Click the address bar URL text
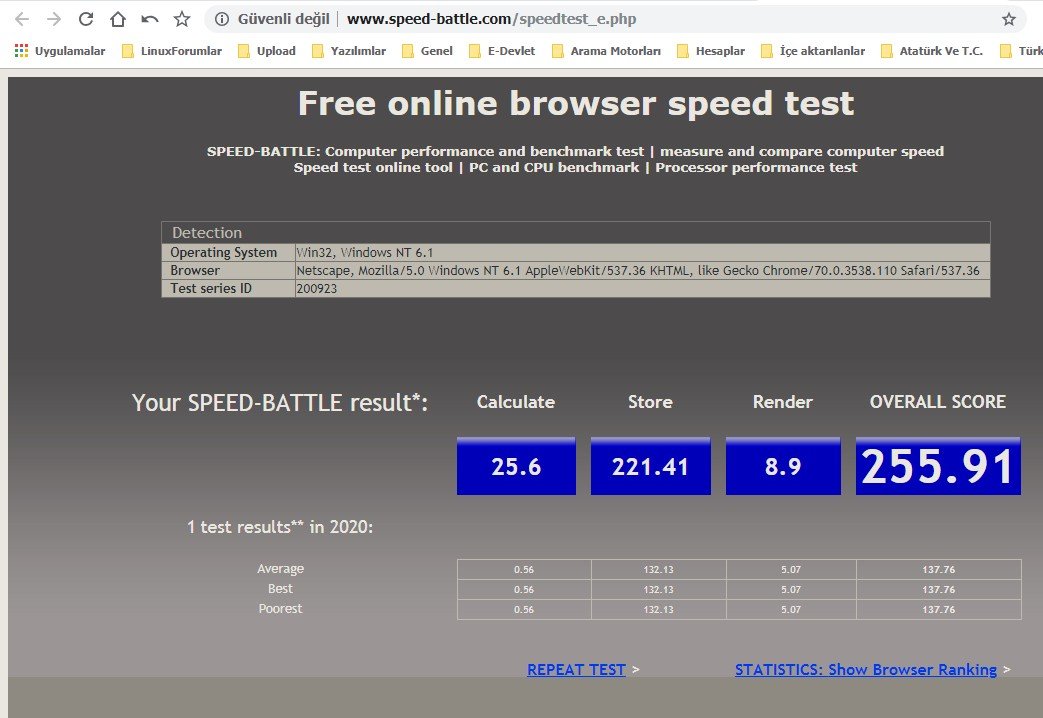The width and height of the screenshot is (1043, 718). (492, 19)
